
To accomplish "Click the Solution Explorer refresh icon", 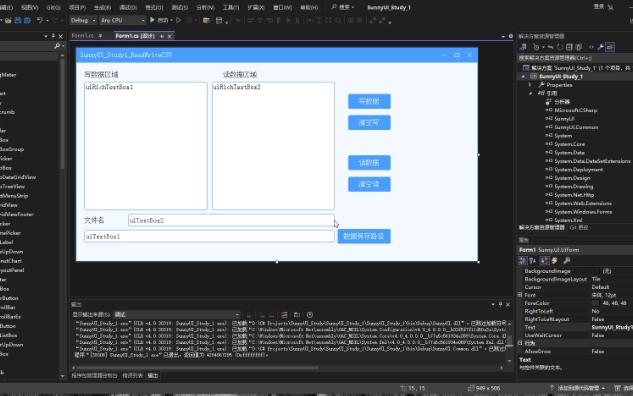I will tap(560, 47).
